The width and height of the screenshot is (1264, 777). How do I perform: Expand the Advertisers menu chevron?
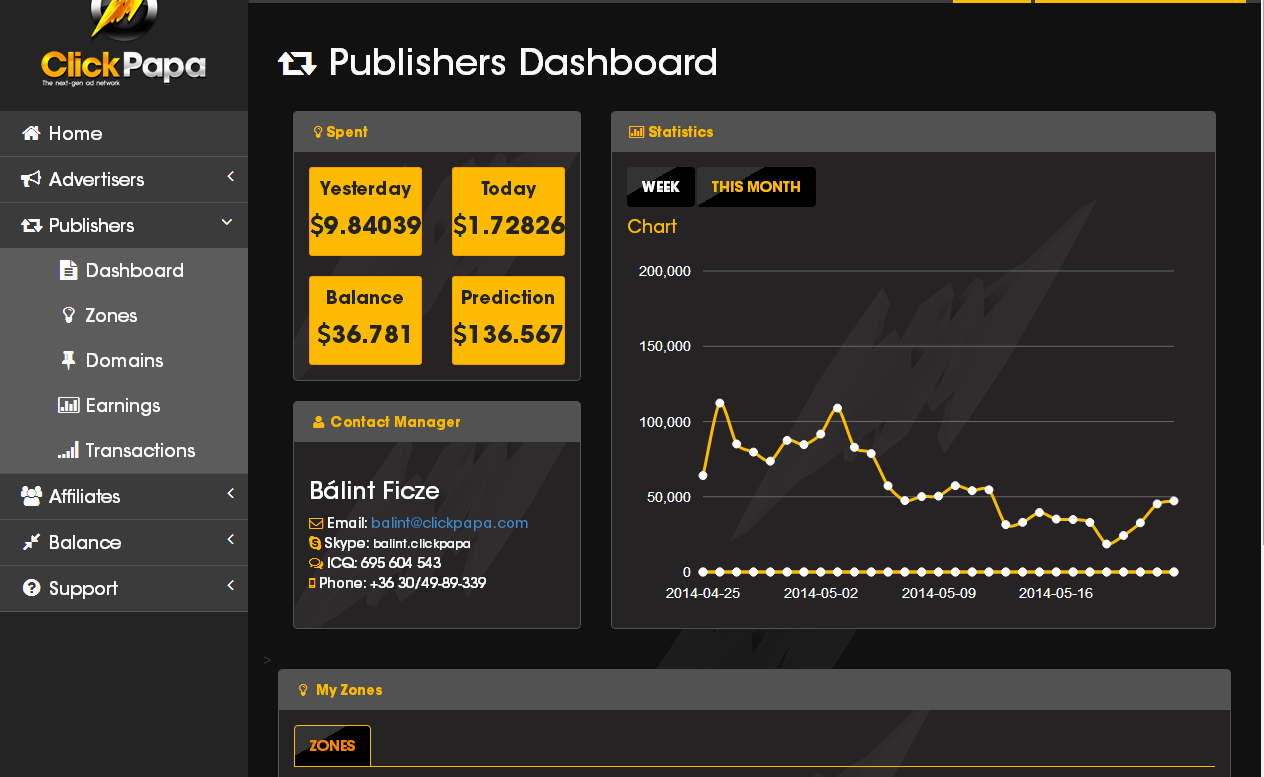point(230,177)
